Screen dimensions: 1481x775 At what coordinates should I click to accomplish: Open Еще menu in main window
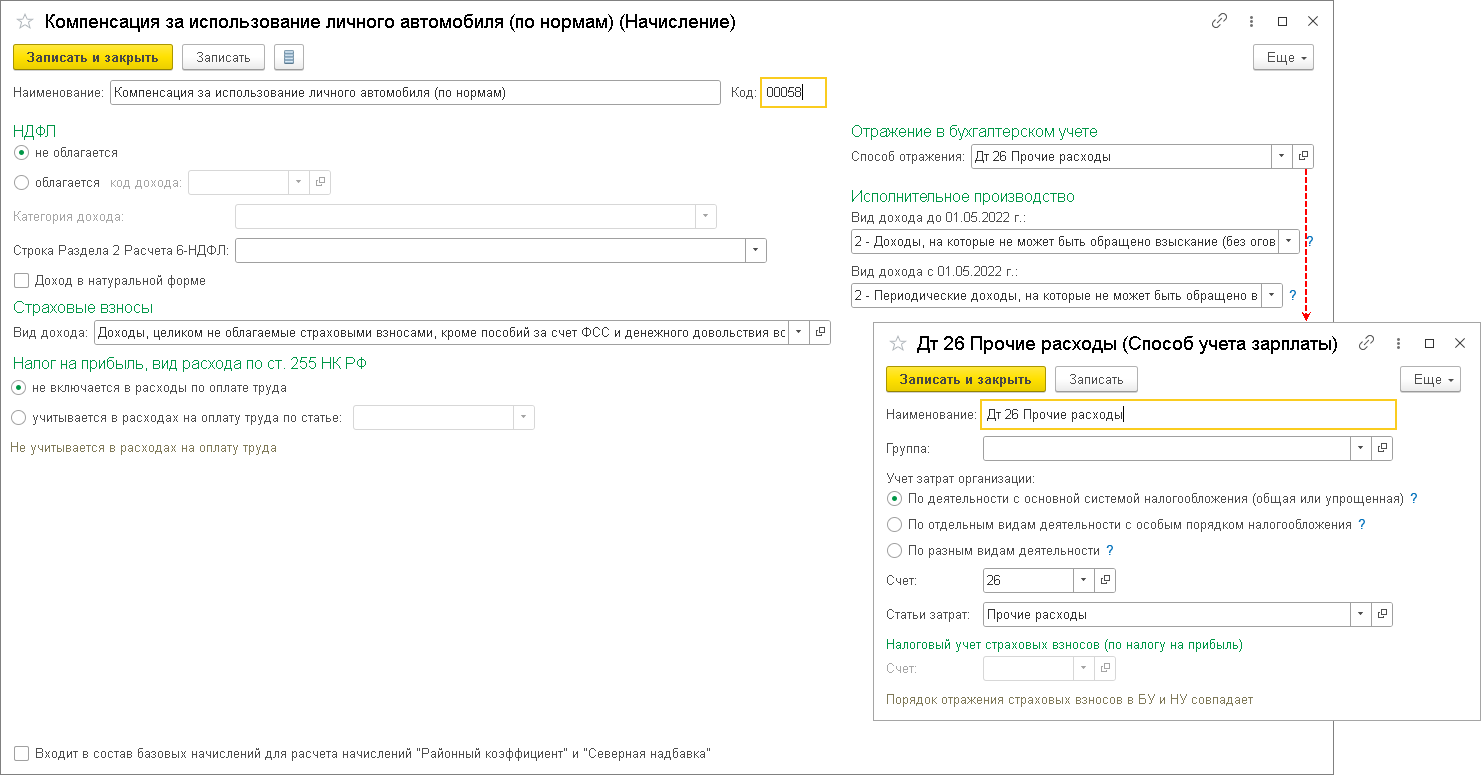(x=1283, y=57)
